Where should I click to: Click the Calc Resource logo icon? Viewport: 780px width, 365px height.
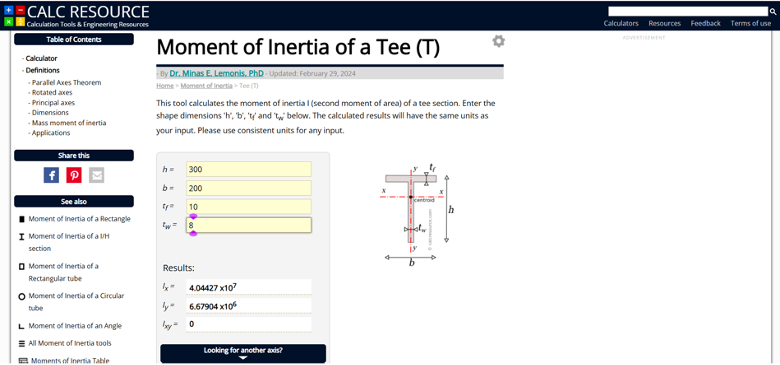pos(14,15)
